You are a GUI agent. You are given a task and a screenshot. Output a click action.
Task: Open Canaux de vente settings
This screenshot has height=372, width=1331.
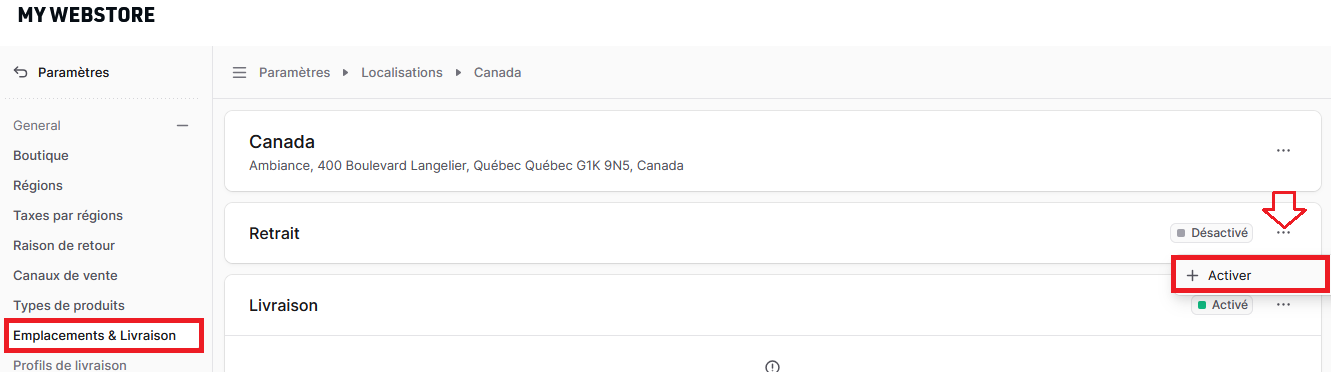coord(65,275)
